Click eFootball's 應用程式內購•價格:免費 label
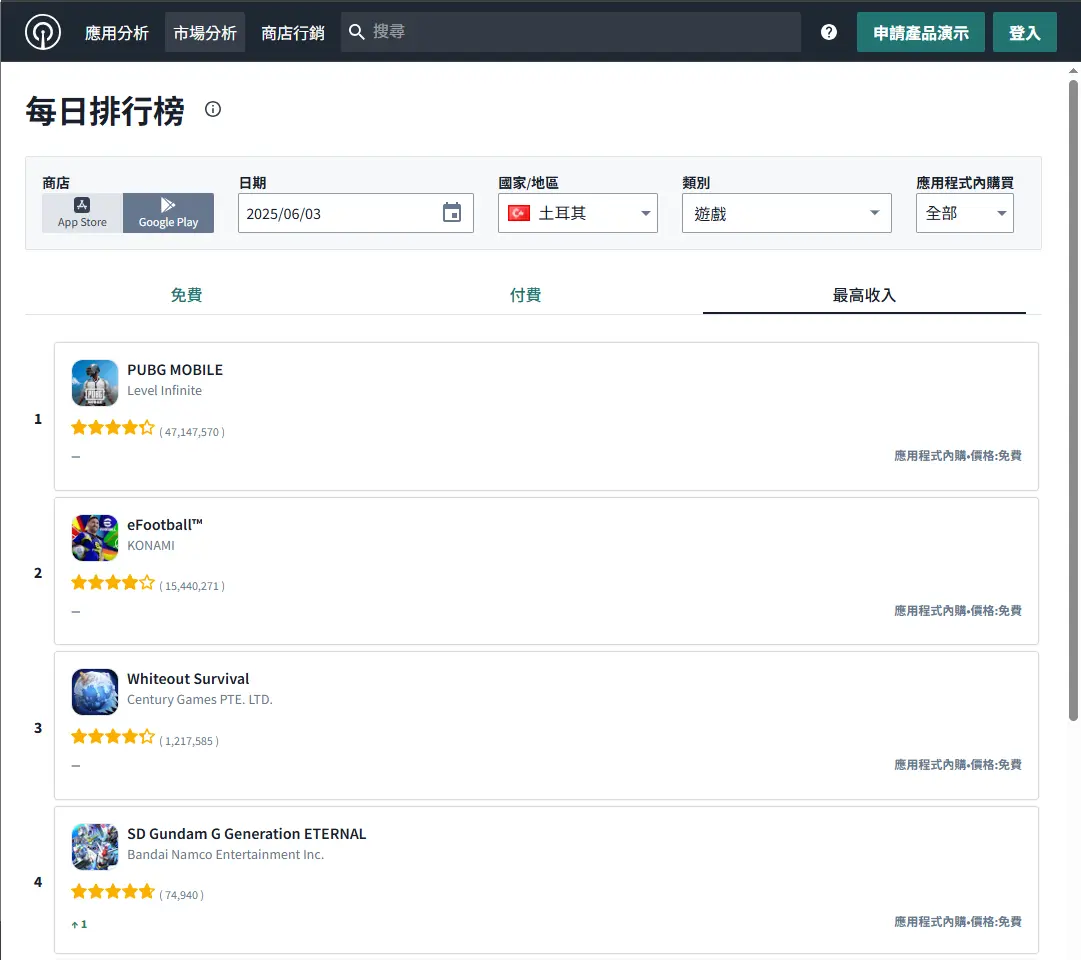Viewport: 1081px width, 960px height. (958, 611)
